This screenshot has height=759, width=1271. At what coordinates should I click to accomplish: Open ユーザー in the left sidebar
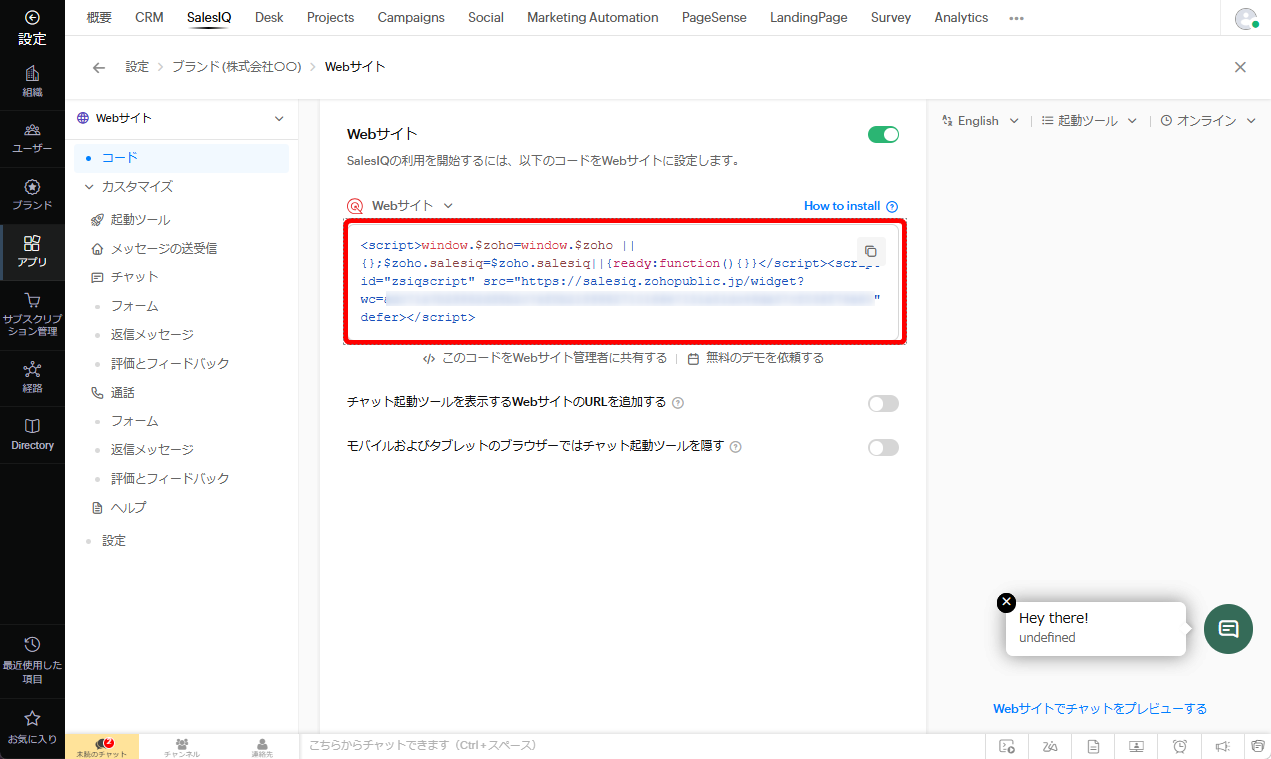[32, 138]
